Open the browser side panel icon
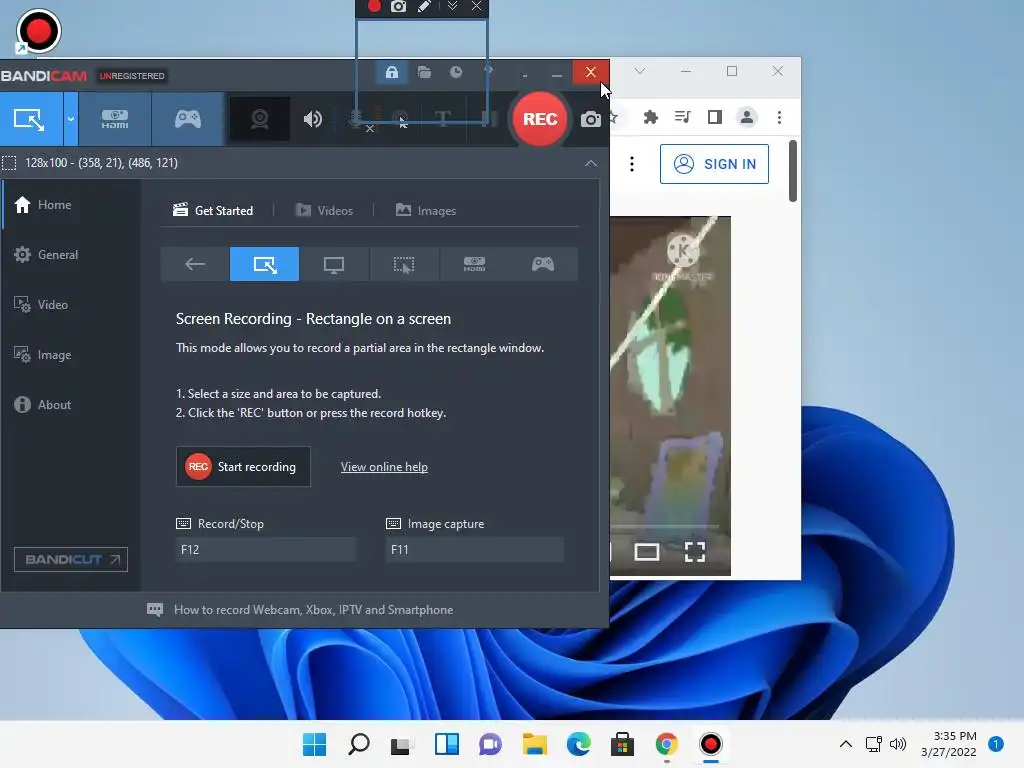The image size is (1024, 768). click(x=714, y=117)
